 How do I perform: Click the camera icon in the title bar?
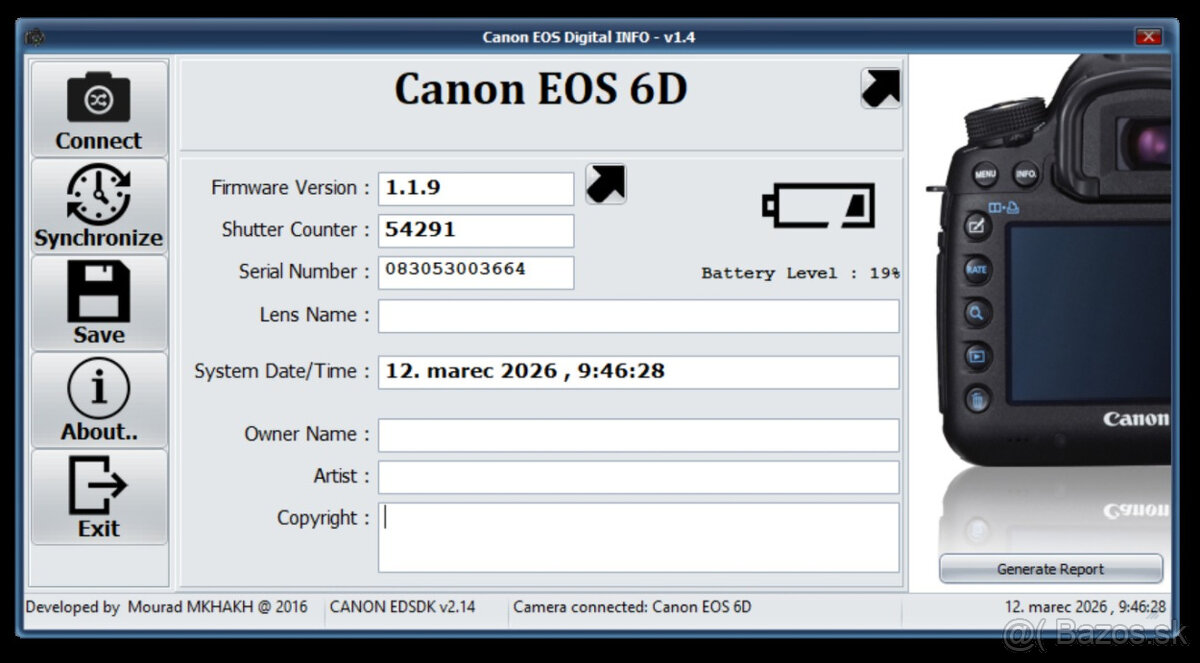pos(33,37)
